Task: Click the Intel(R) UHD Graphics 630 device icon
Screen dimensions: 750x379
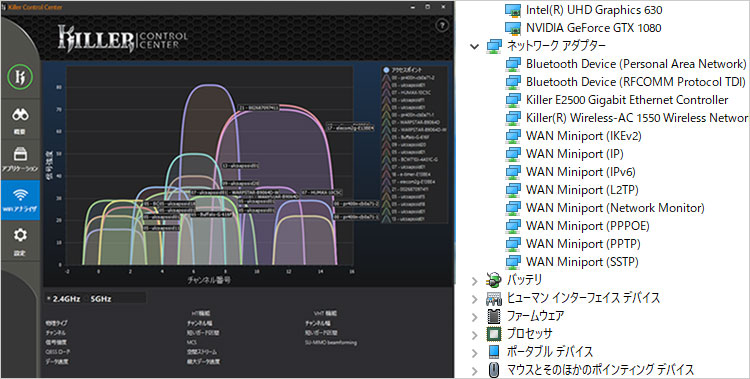Action: [x=513, y=11]
